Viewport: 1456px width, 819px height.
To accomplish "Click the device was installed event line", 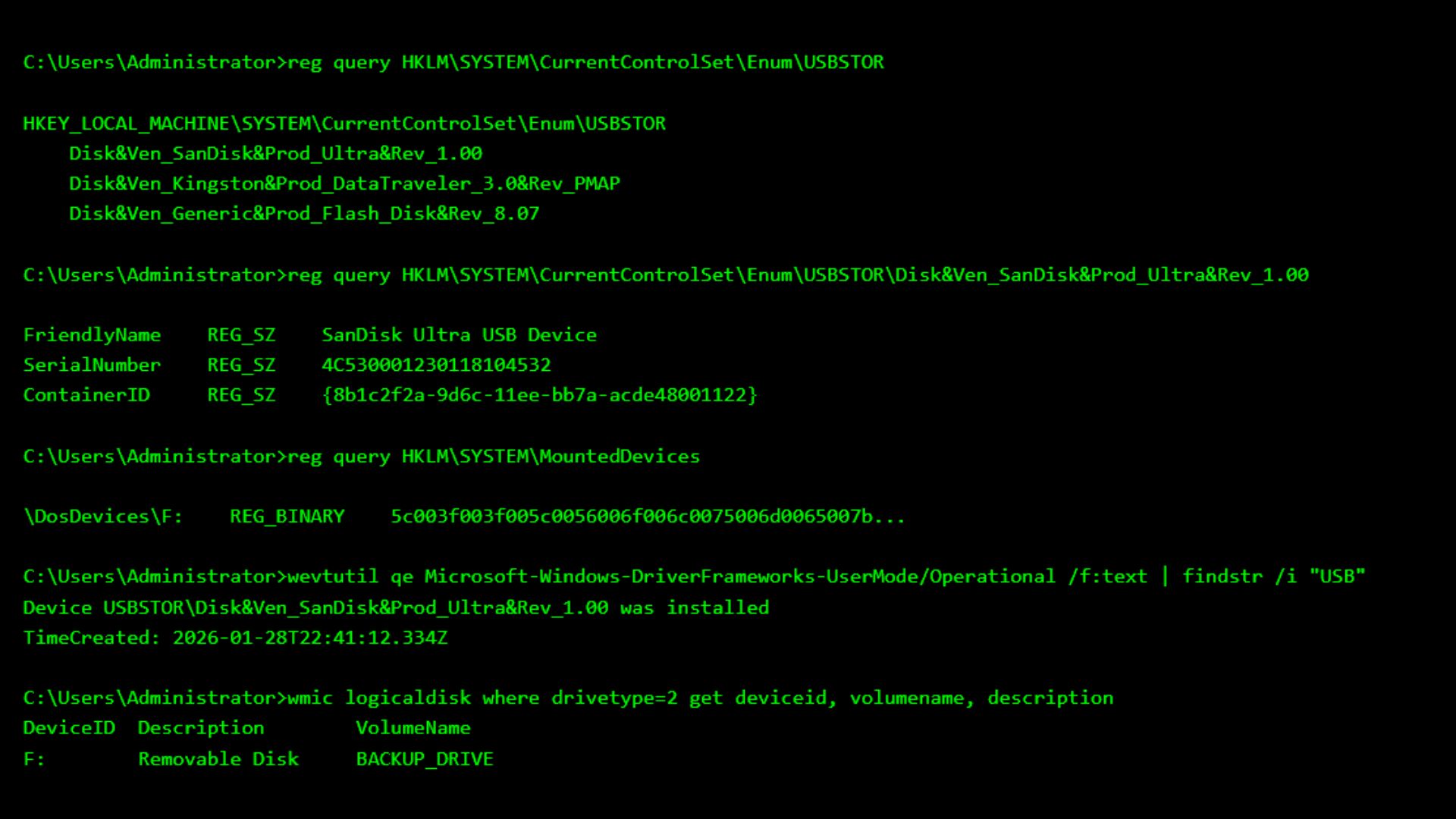I will click(396, 608).
